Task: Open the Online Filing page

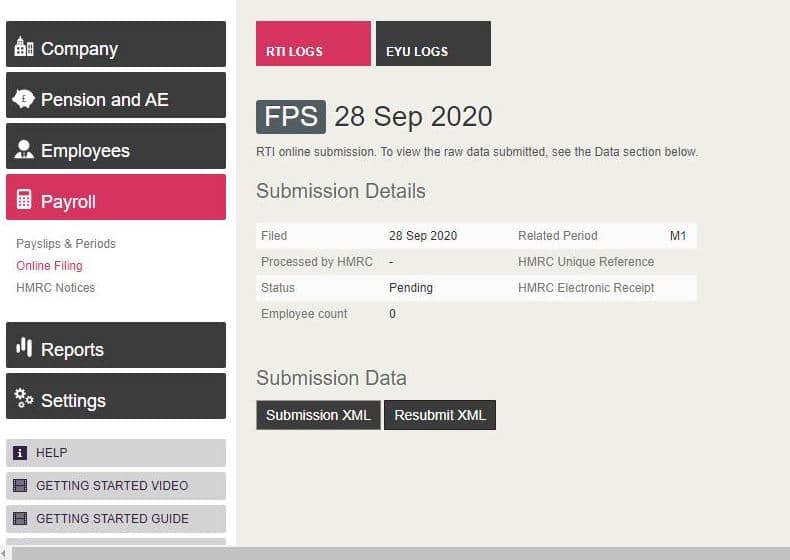Action: 49,266
